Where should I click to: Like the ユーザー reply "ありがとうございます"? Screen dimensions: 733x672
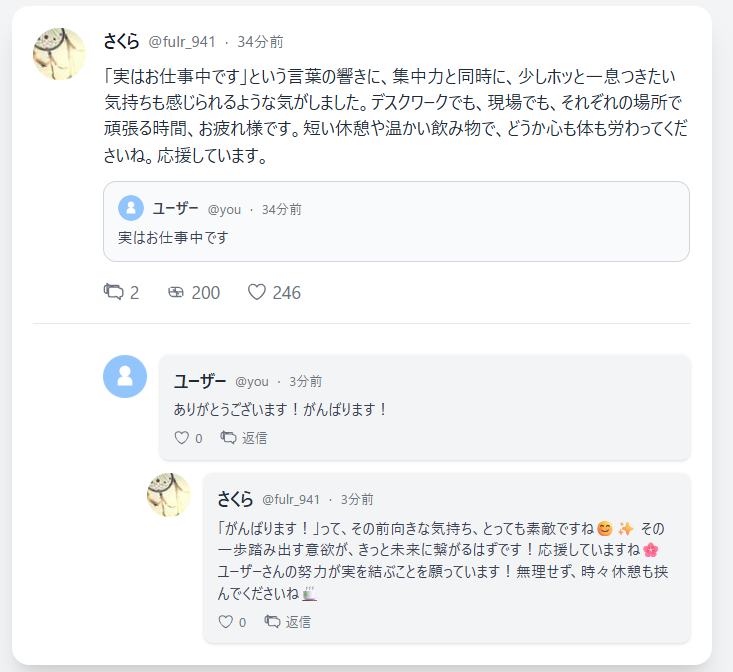click(182, 438)
